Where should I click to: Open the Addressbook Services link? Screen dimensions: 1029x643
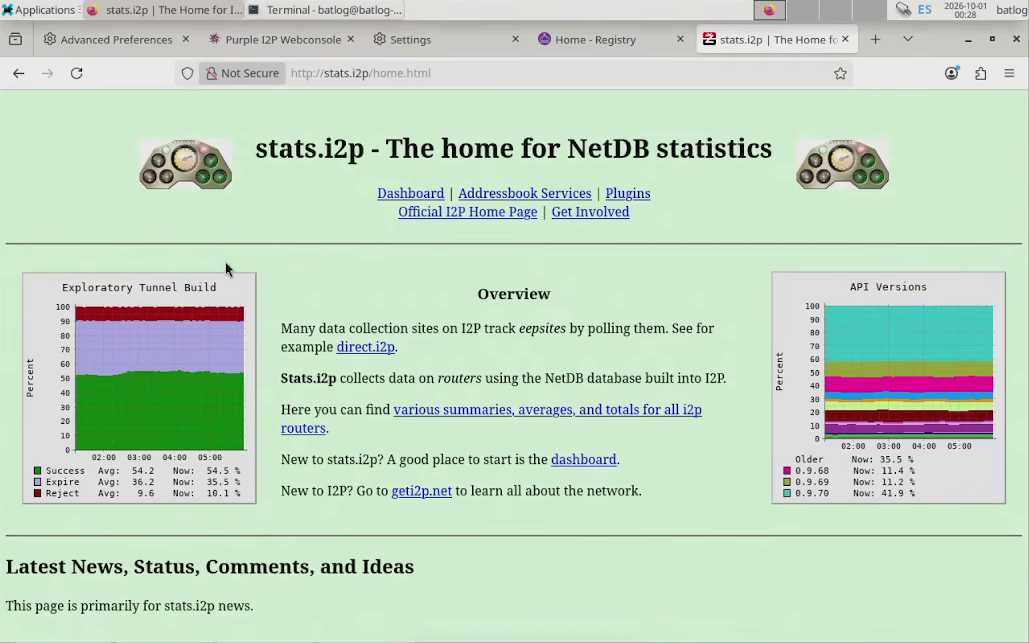tap(524, 194)
